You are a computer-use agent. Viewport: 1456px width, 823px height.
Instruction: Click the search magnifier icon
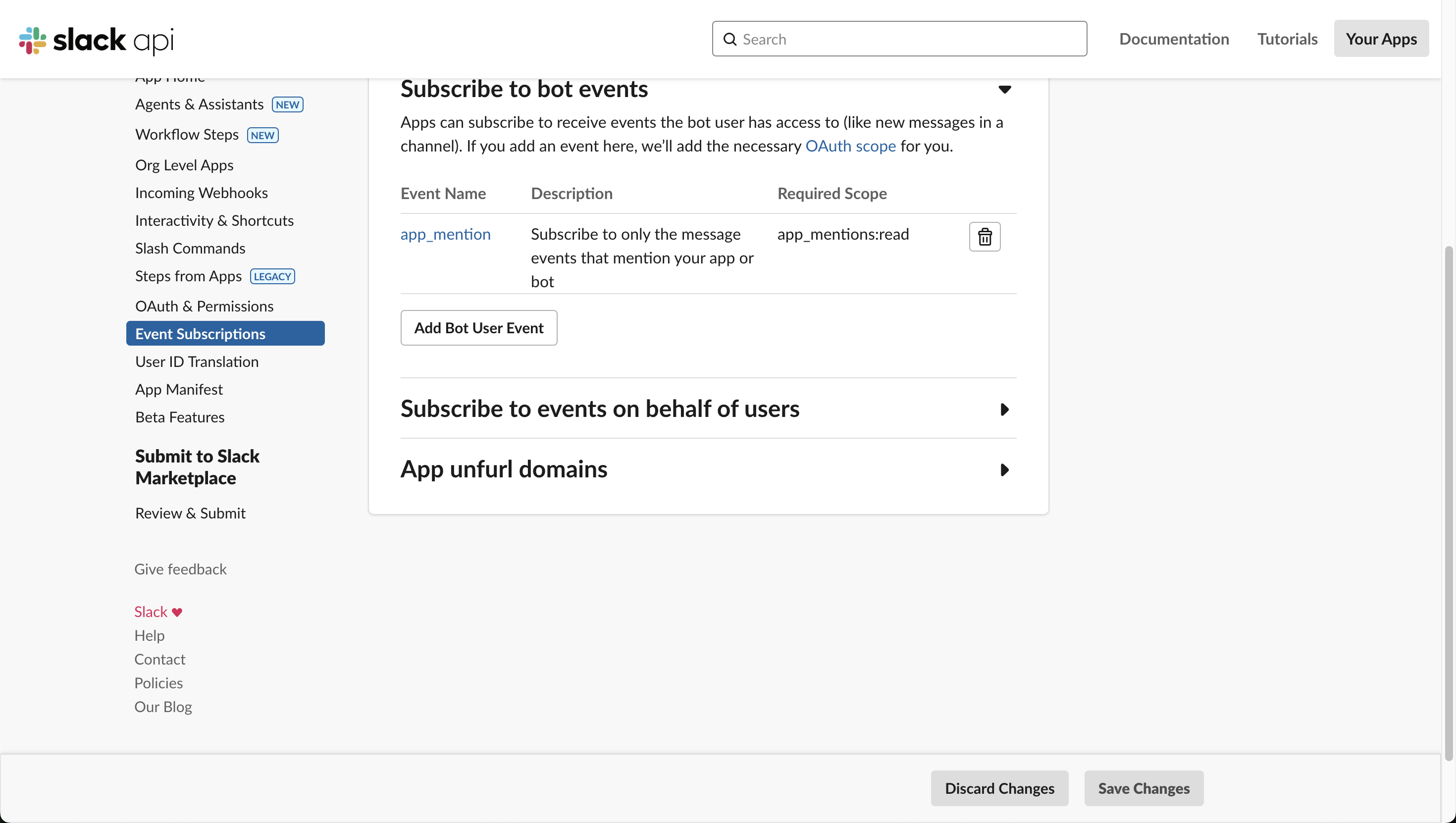click(730, 39)
